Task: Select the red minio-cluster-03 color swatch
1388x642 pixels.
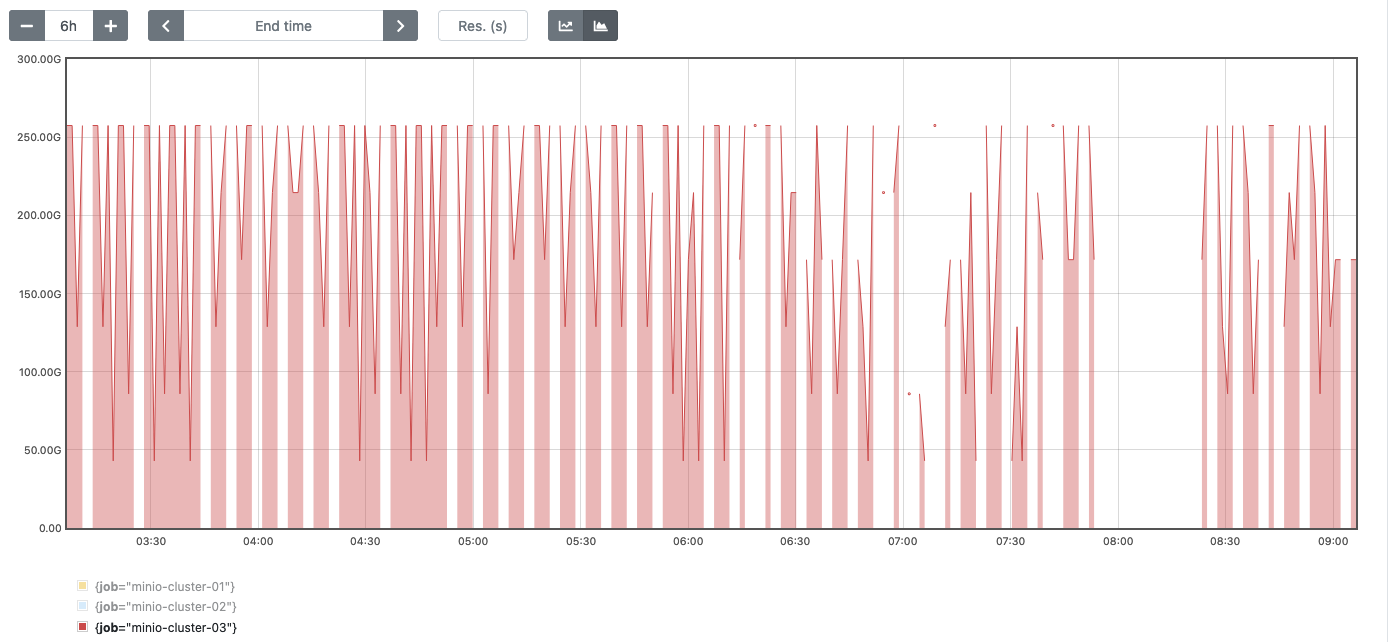Action: point(82,628)
